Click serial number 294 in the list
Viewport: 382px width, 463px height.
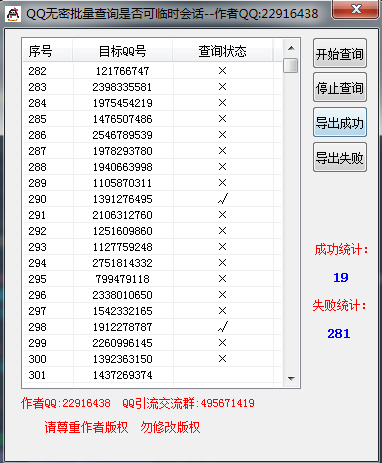pyautogui.click(x=37, y=263)
